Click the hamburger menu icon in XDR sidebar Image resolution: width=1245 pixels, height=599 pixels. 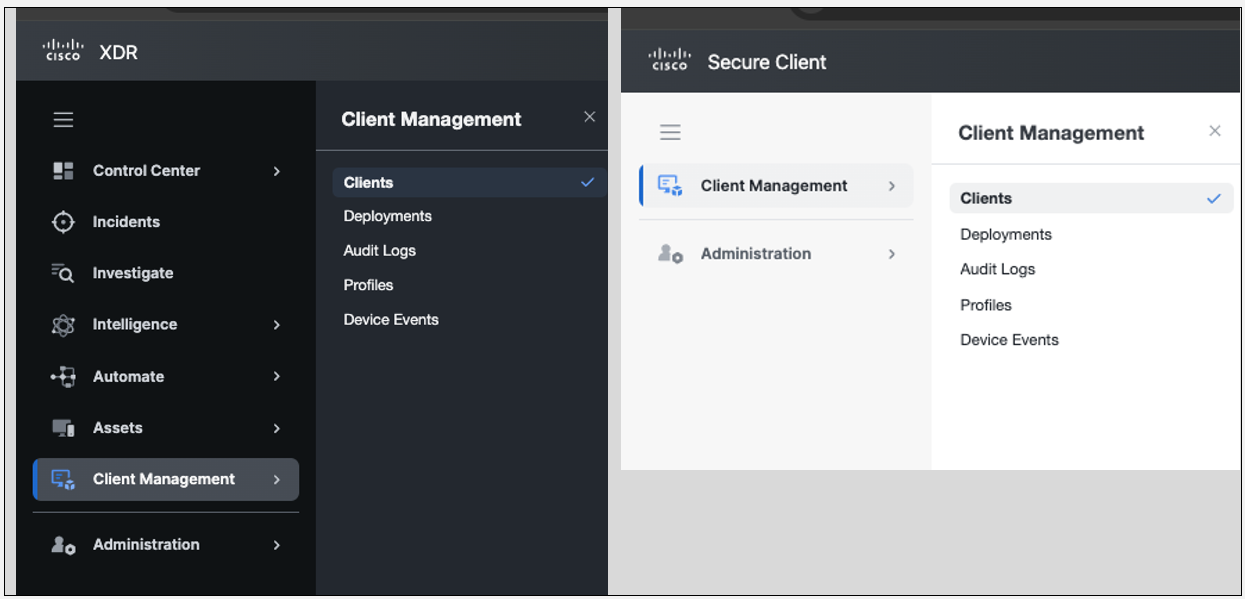coord(63,120)
